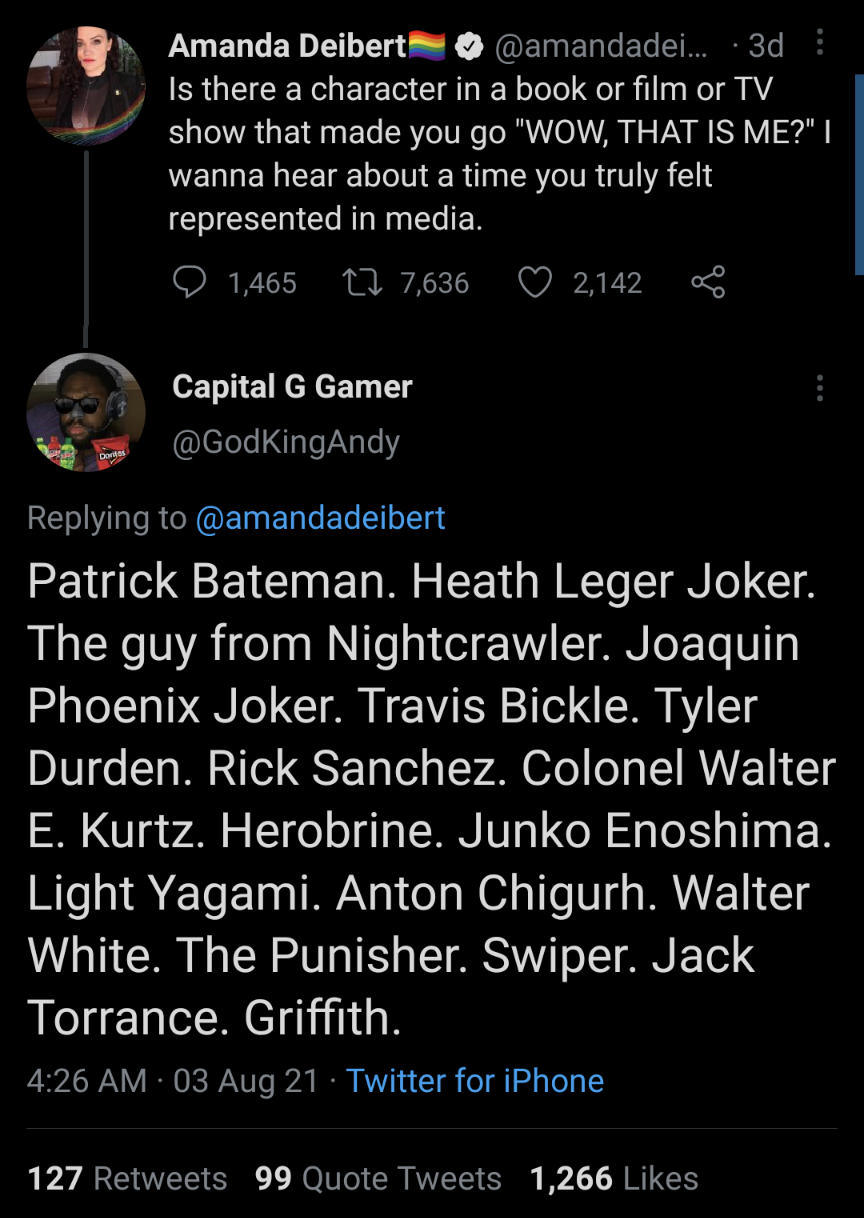Open Capital G Gamer's profile avatar
The width and height of the screenshot is (864, 1218).
(86, 412)
